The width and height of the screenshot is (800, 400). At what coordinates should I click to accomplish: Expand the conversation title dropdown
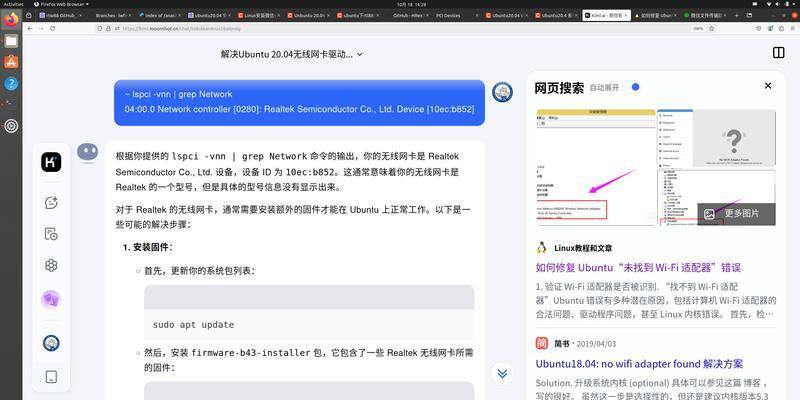tap(360, 54)
